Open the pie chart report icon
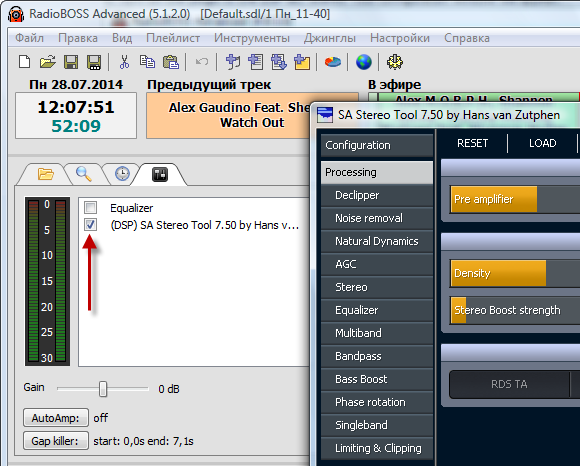The width and height of the screenshot is (580, 466). point(333,62)
